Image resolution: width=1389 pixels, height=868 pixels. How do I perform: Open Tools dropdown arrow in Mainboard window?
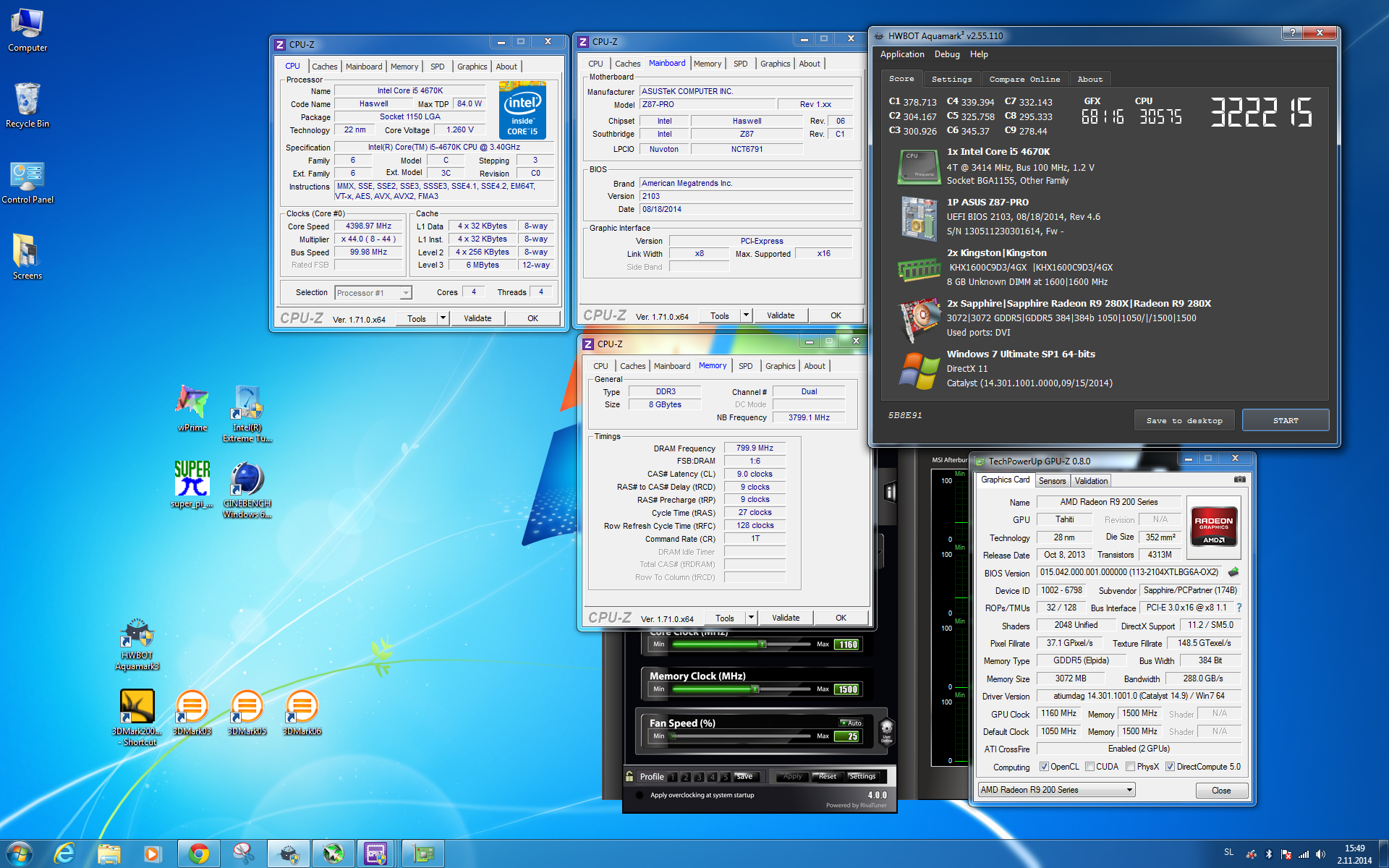pos(746,315)
